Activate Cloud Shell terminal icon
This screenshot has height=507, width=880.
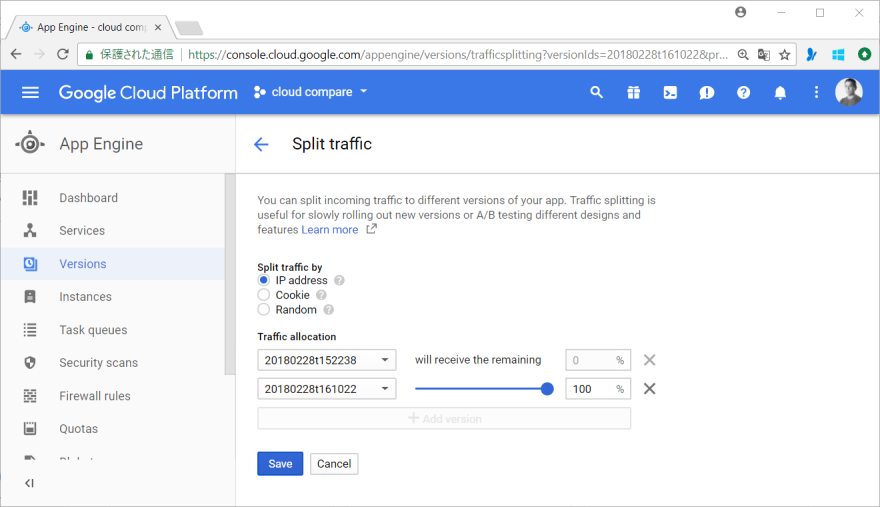click(x=670, y=93)
